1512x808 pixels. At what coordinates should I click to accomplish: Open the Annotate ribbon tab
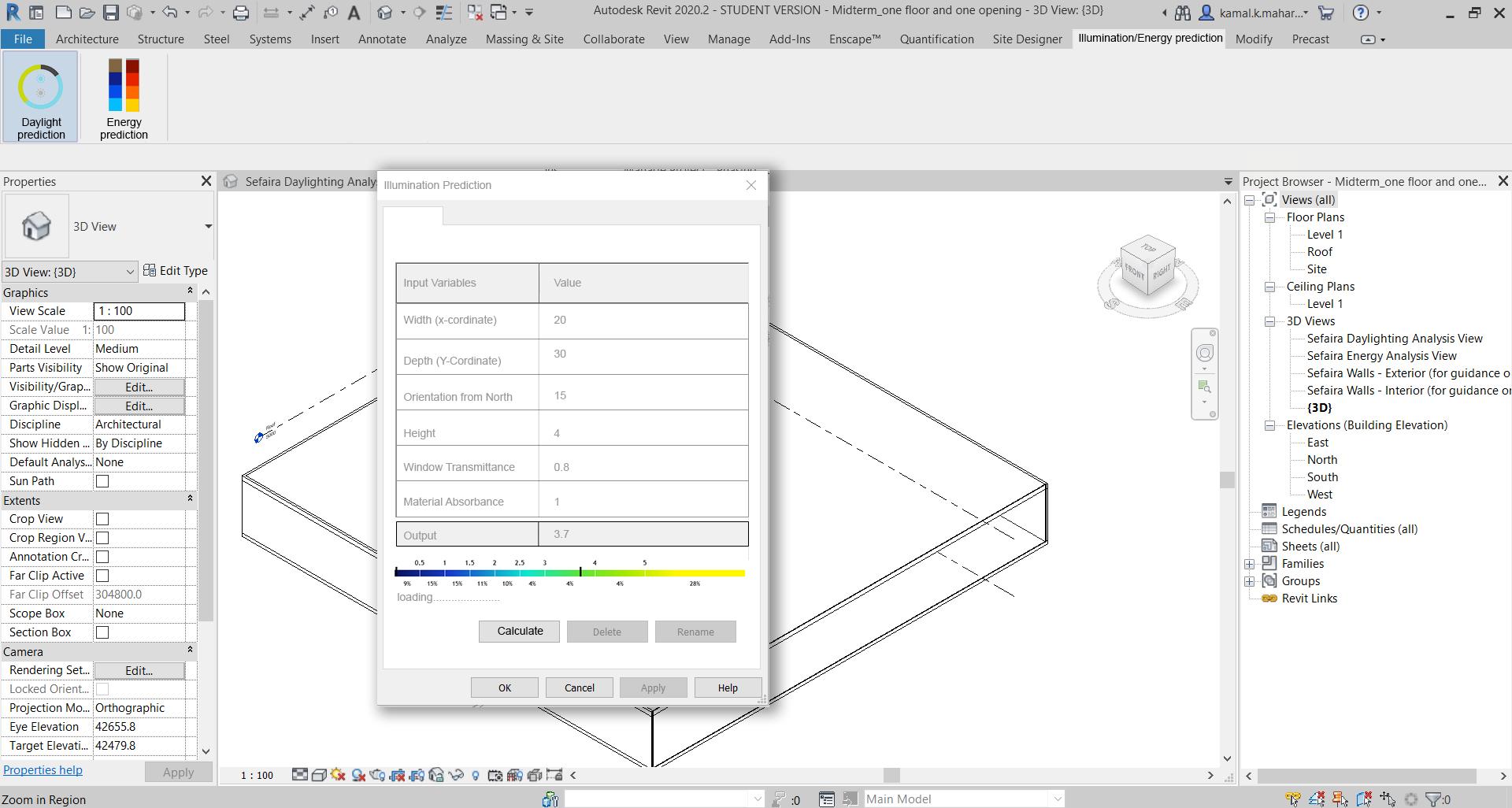pos(382,39)
